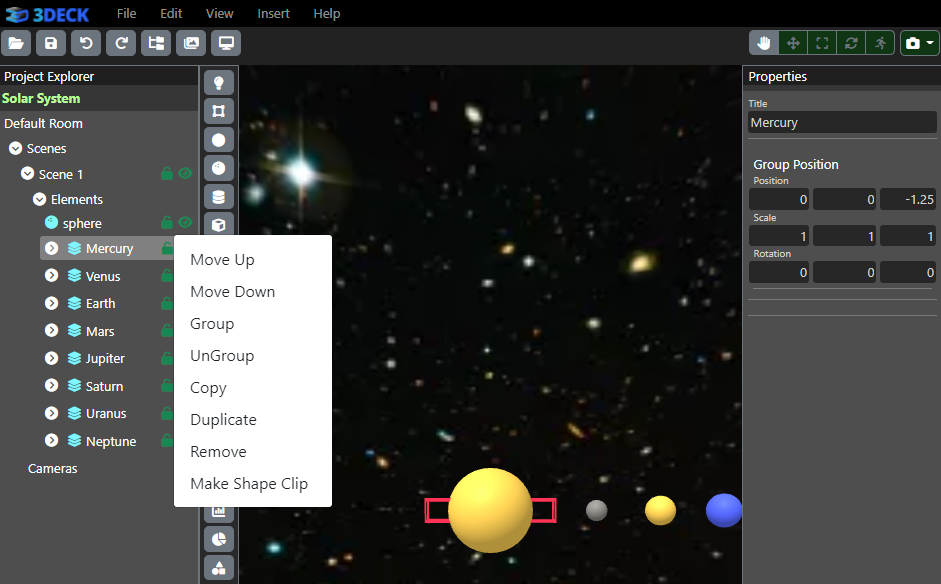Select Cameras in the Project Explorer
Viewport: 941px width, 584px height.
[52, 468]
